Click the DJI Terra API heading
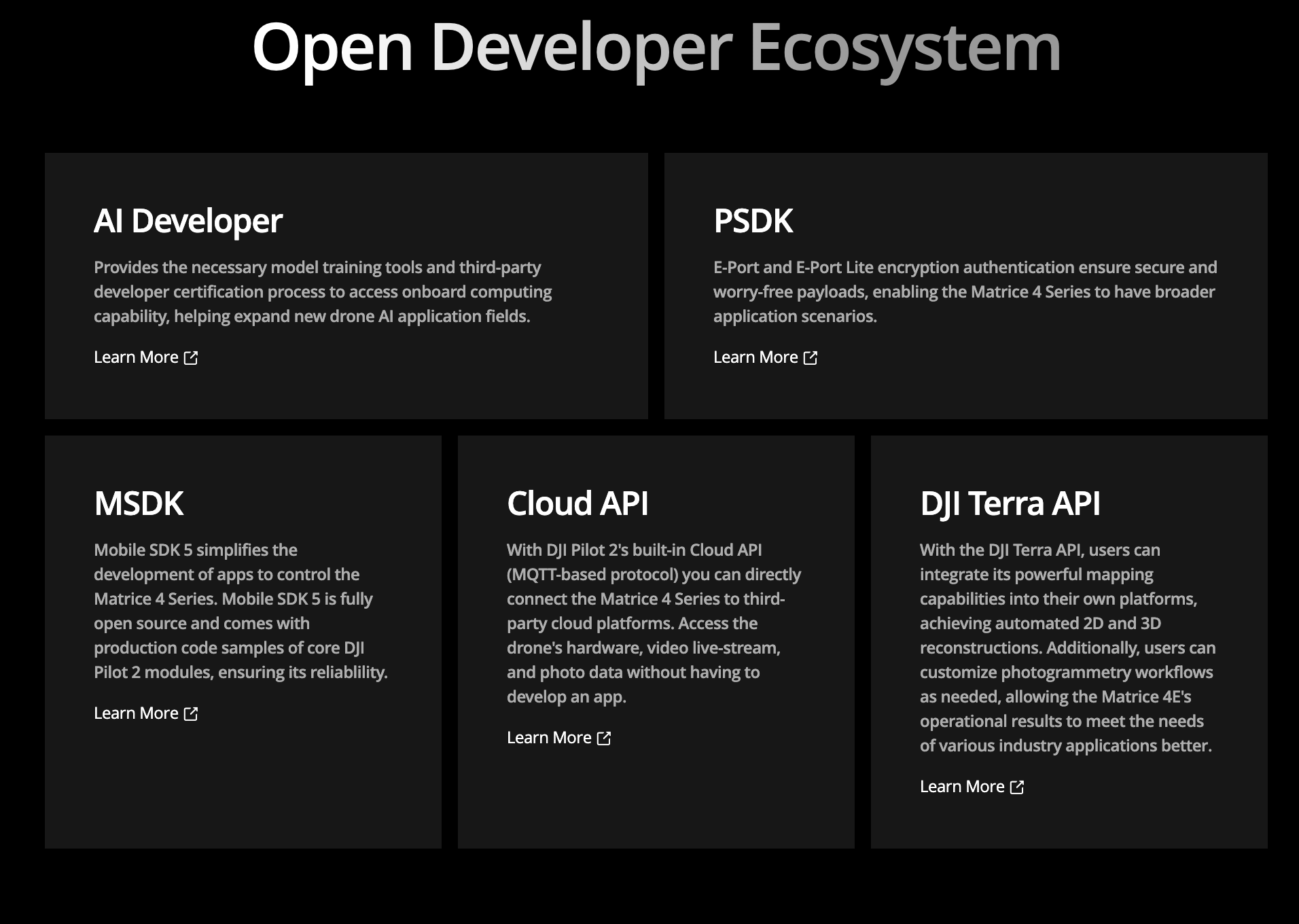 point(1010,504)
